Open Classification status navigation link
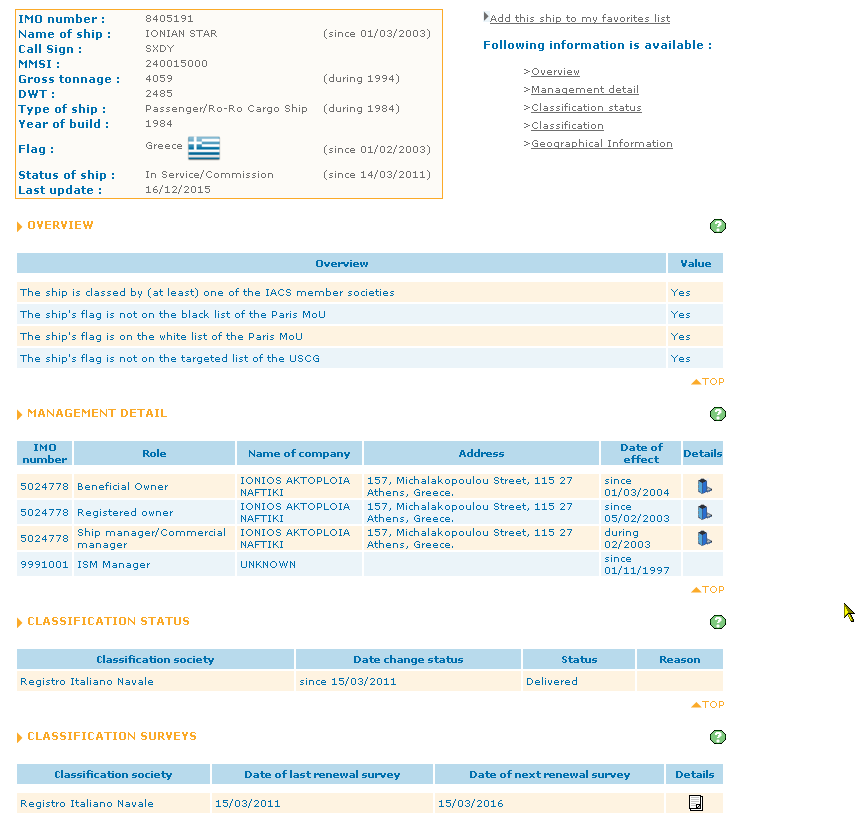The height and width of the screenshot is (814, 861). [586, 108]
